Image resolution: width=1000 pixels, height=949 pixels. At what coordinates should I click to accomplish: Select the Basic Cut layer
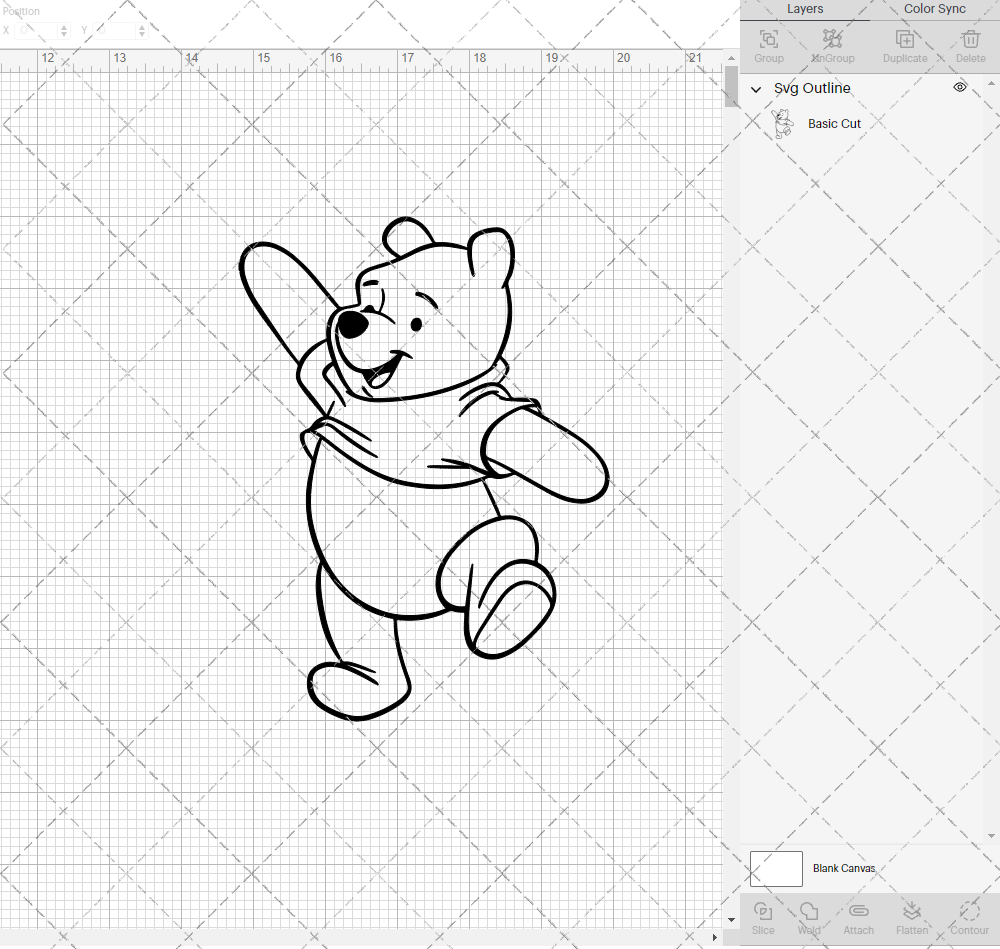834,123
